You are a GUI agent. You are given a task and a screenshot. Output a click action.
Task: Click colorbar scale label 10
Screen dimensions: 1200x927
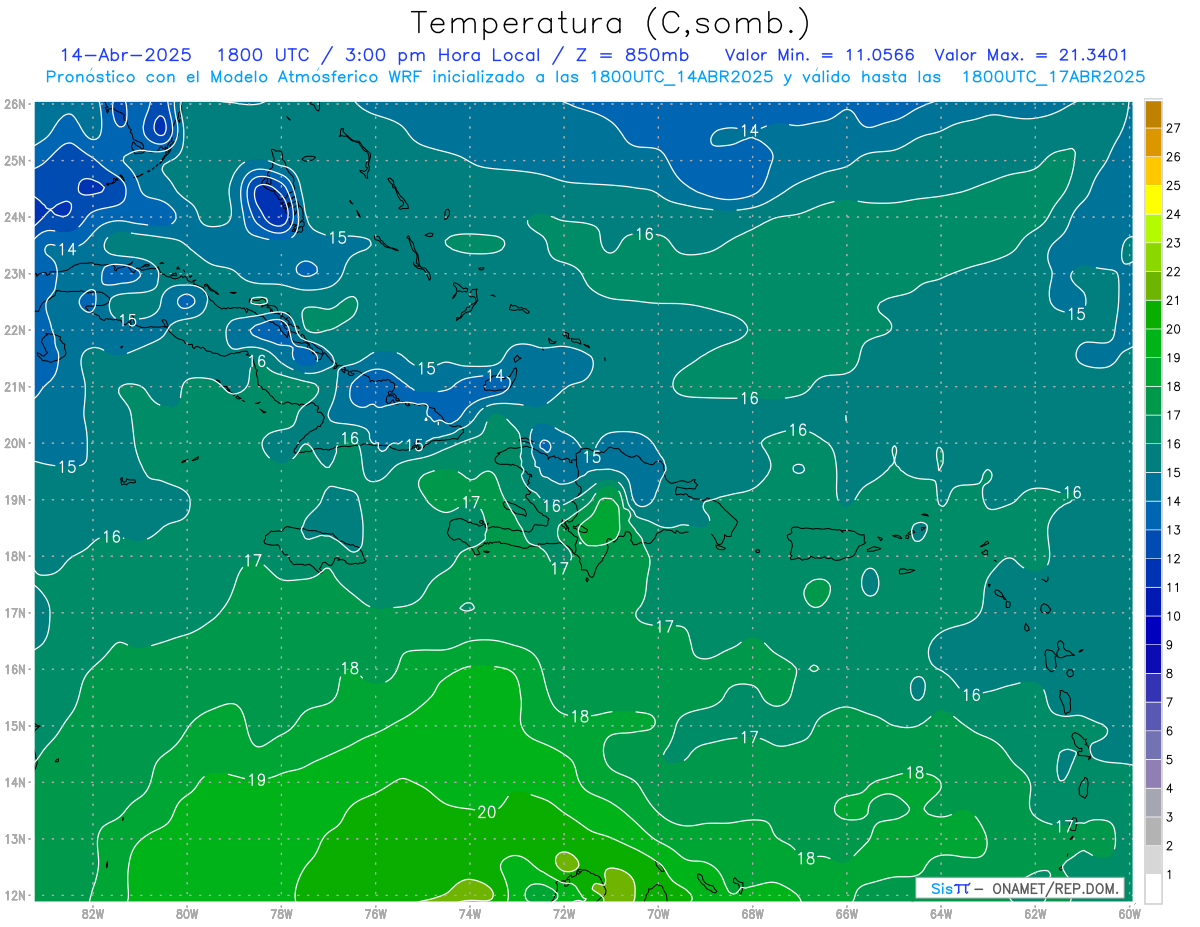1174,616
